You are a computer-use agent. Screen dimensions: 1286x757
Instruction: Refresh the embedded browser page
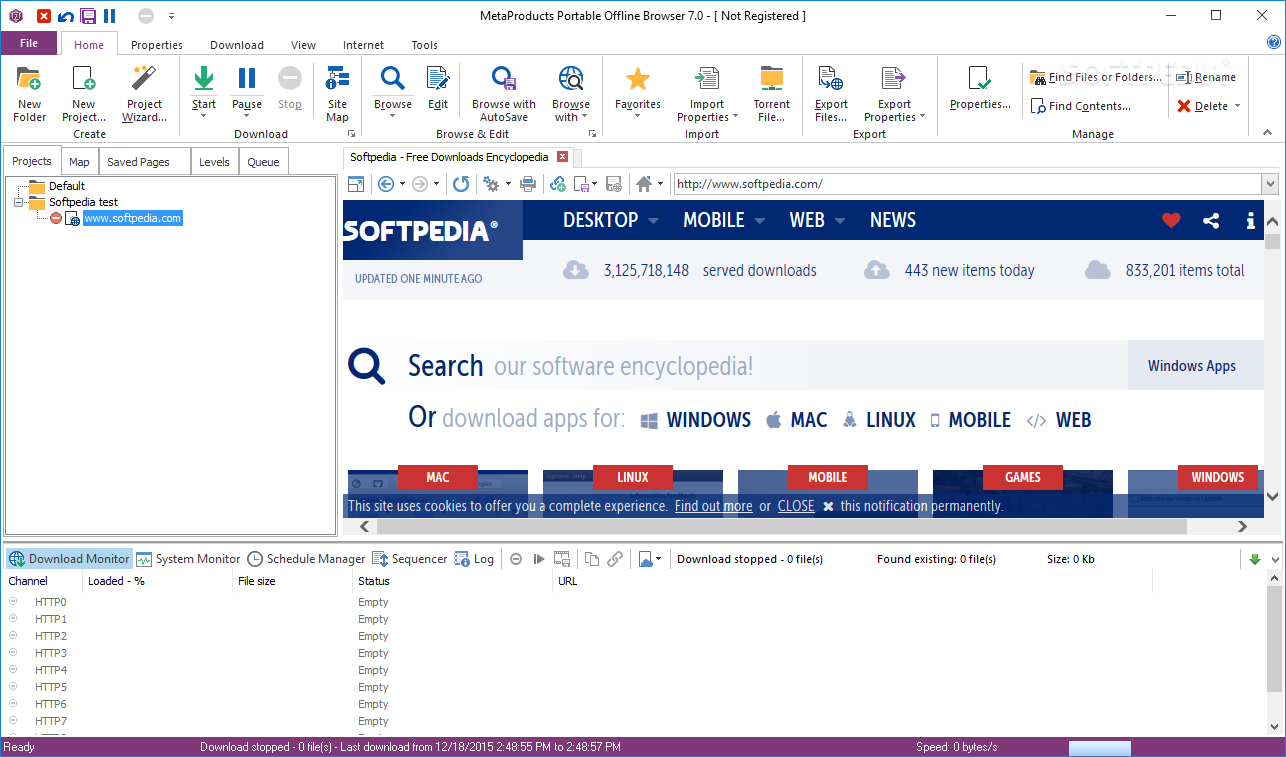[461, 184]
